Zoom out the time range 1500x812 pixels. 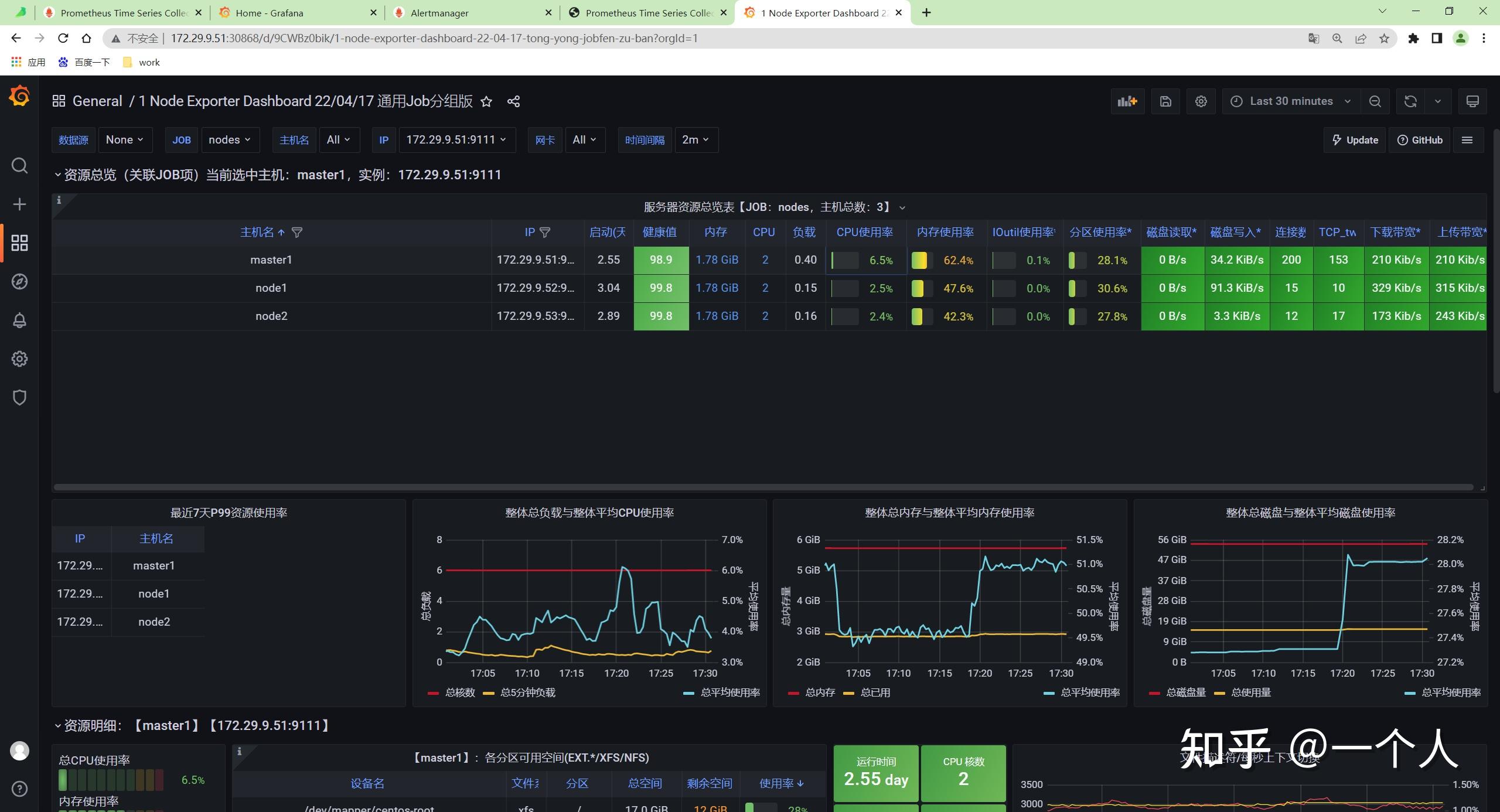1375,101
